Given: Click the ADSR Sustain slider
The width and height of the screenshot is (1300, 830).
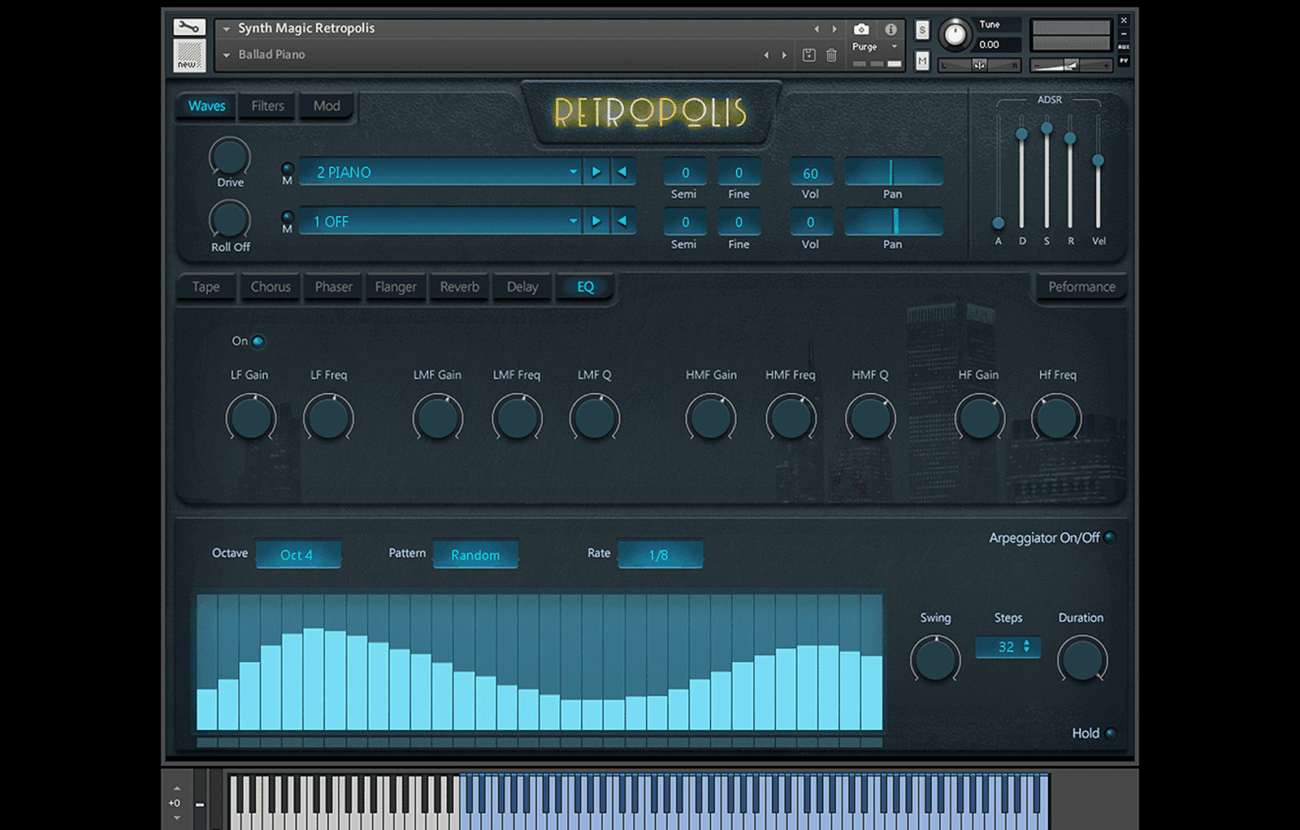Looking at the screenshot, I should coord(1046,128).
